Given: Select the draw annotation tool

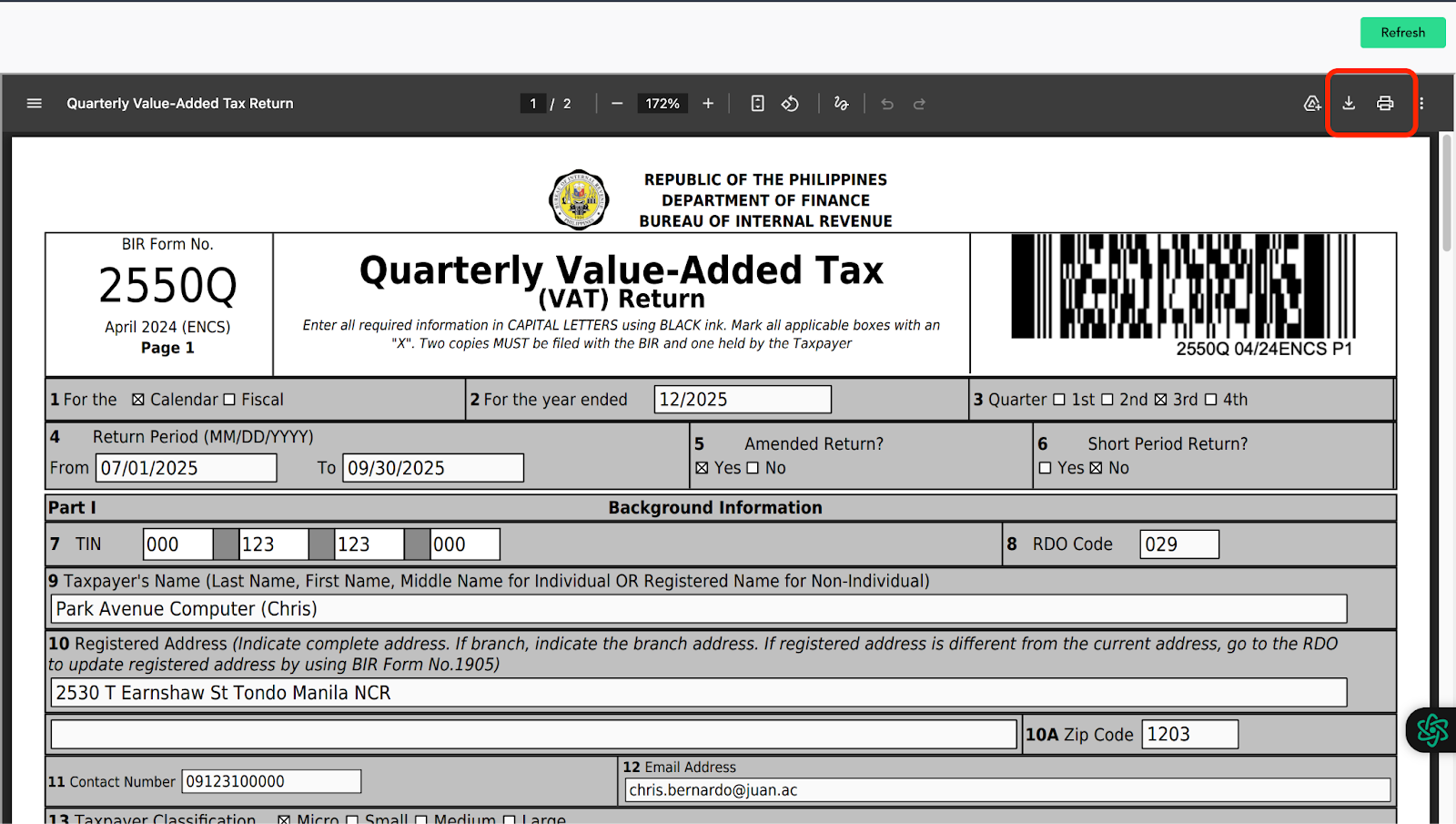Looking at the screenshot, I should coord(841,104).
